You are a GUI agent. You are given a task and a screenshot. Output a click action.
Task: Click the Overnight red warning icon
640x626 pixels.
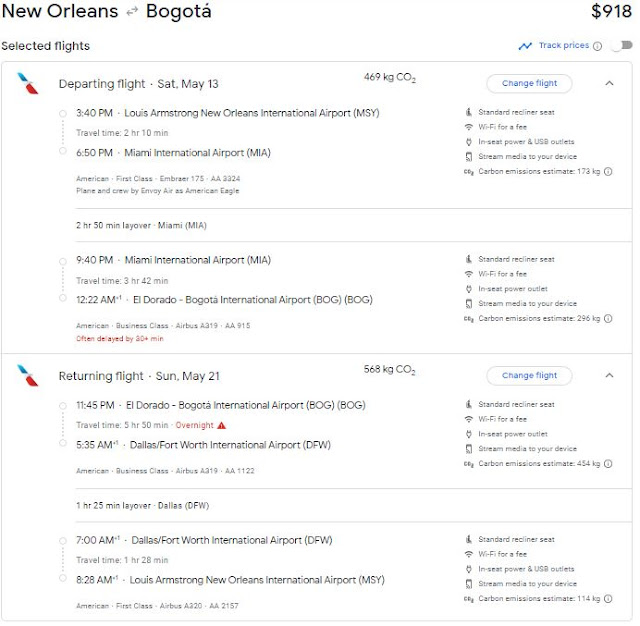(x=221, y=425)
